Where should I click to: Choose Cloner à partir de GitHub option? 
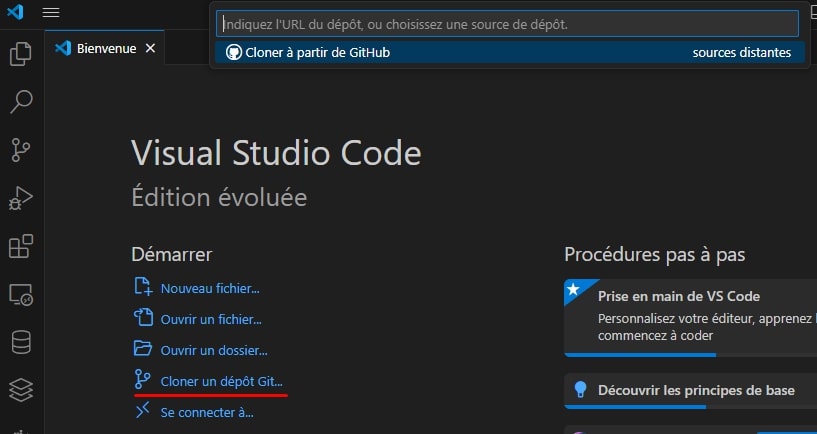(x=510, y=53)
